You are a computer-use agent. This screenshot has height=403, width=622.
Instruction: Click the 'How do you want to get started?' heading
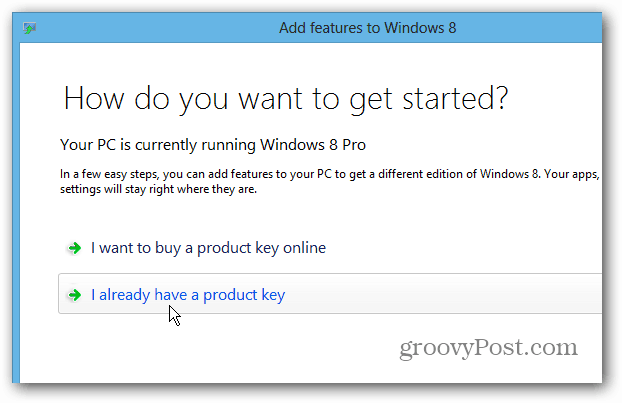click(286, 99)
